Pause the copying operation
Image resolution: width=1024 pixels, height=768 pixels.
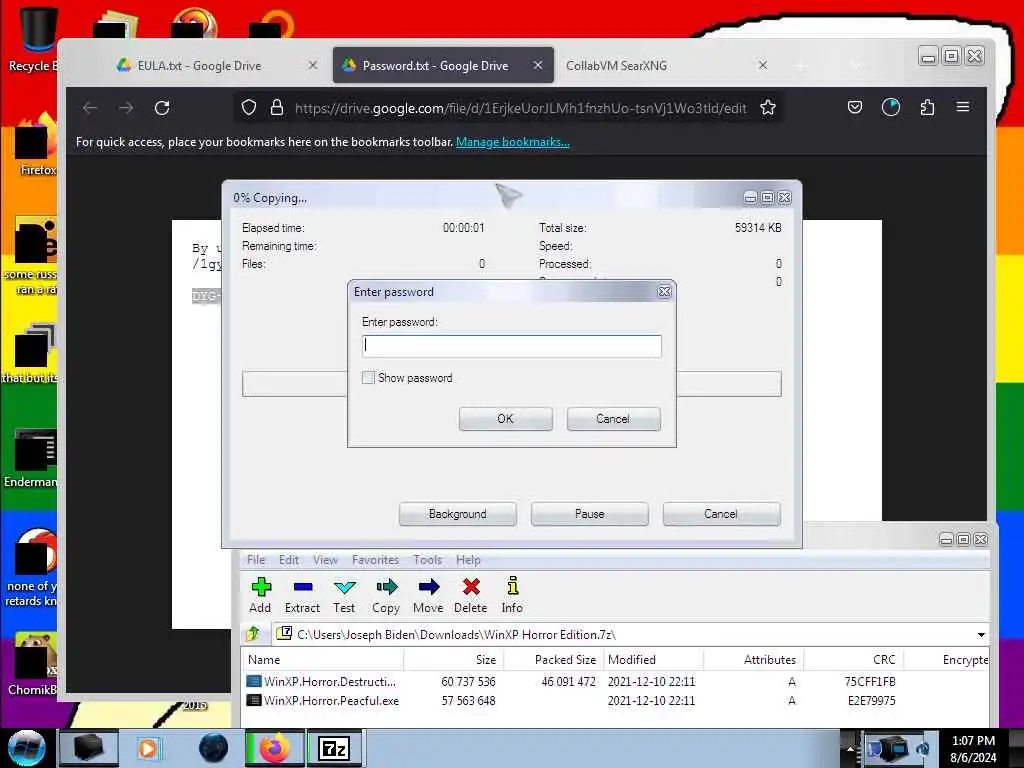590,514
